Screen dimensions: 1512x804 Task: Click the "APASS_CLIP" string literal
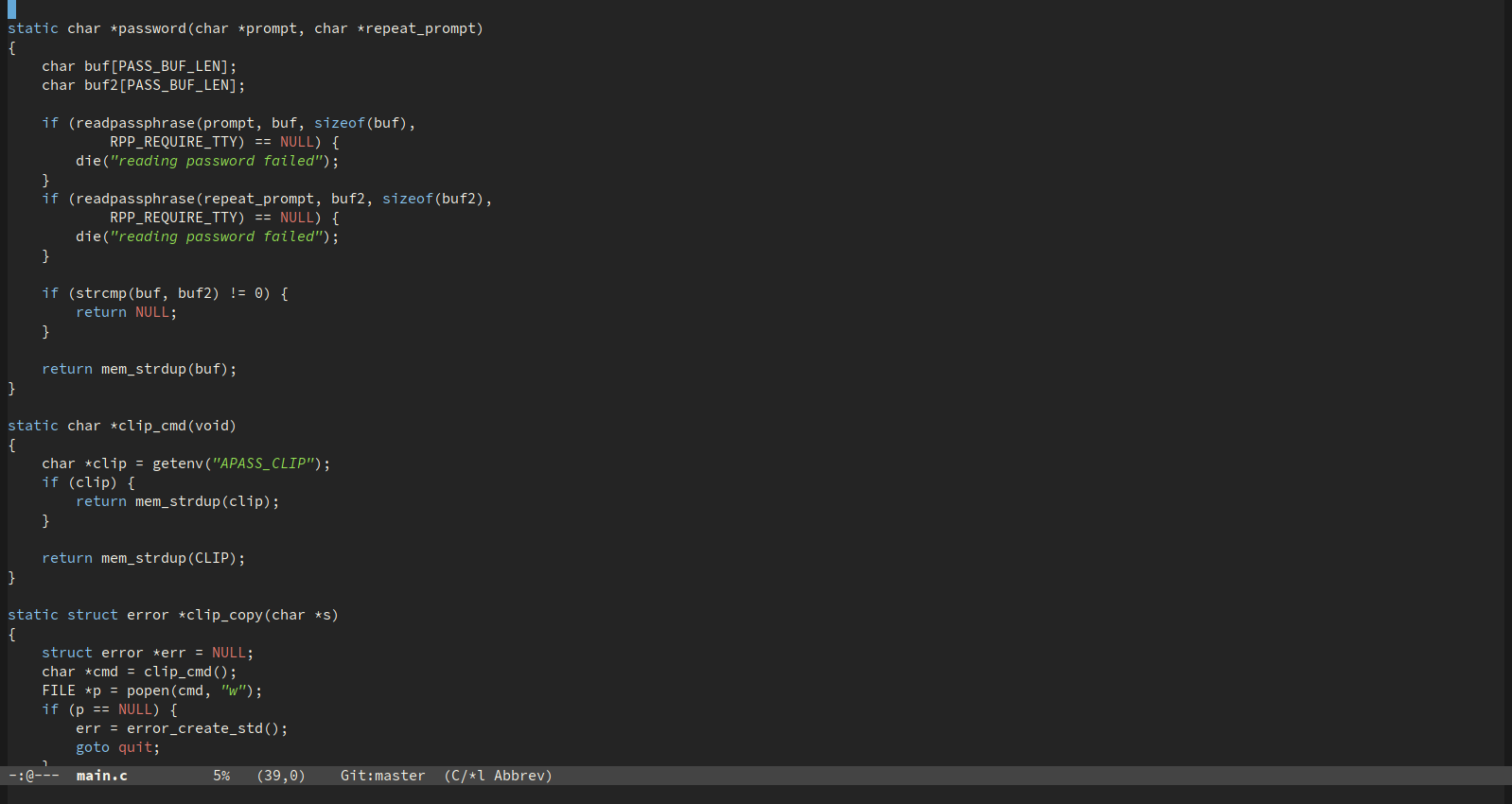click(263, 463)
